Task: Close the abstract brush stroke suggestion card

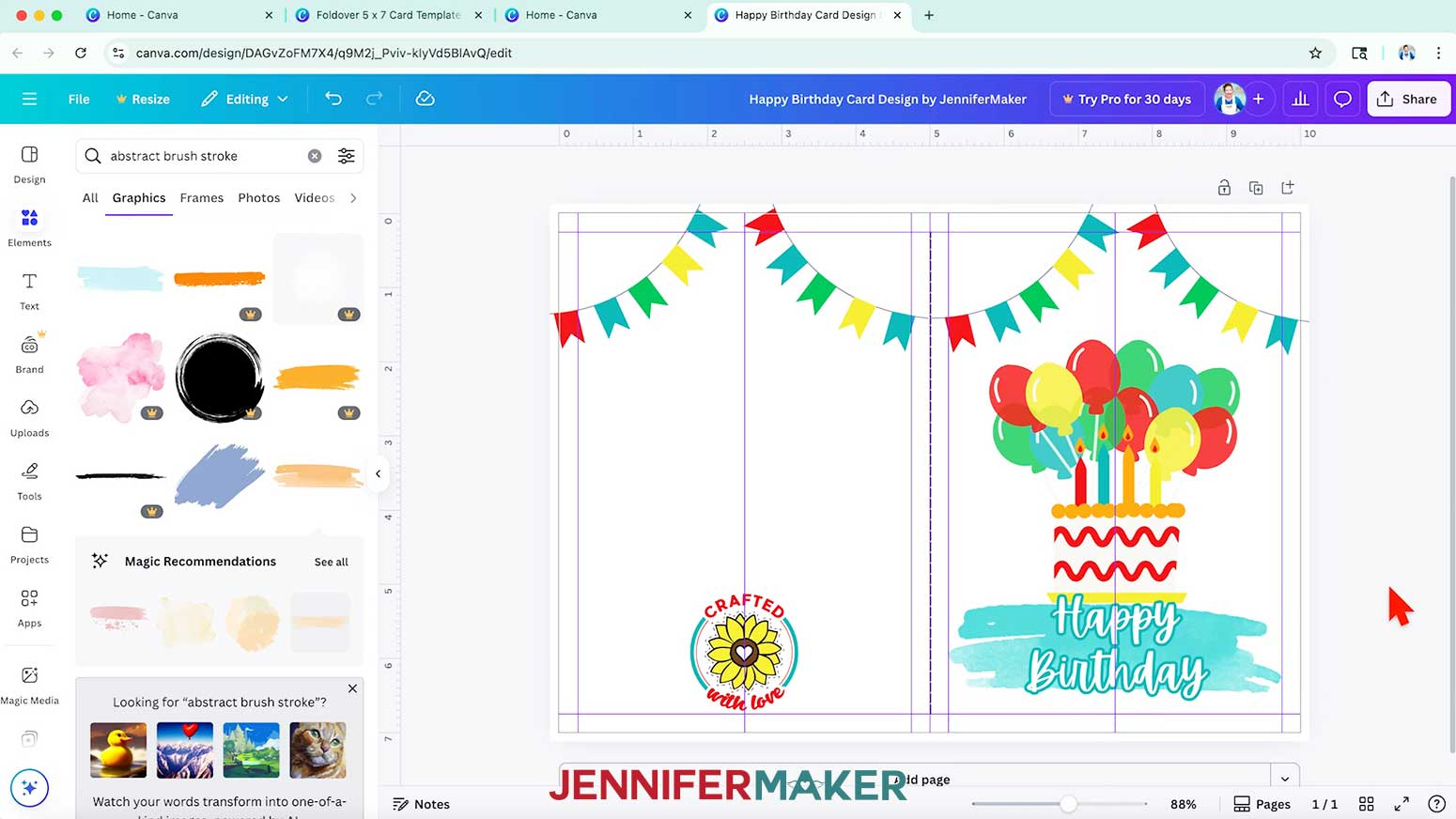Action: point(352,688)
